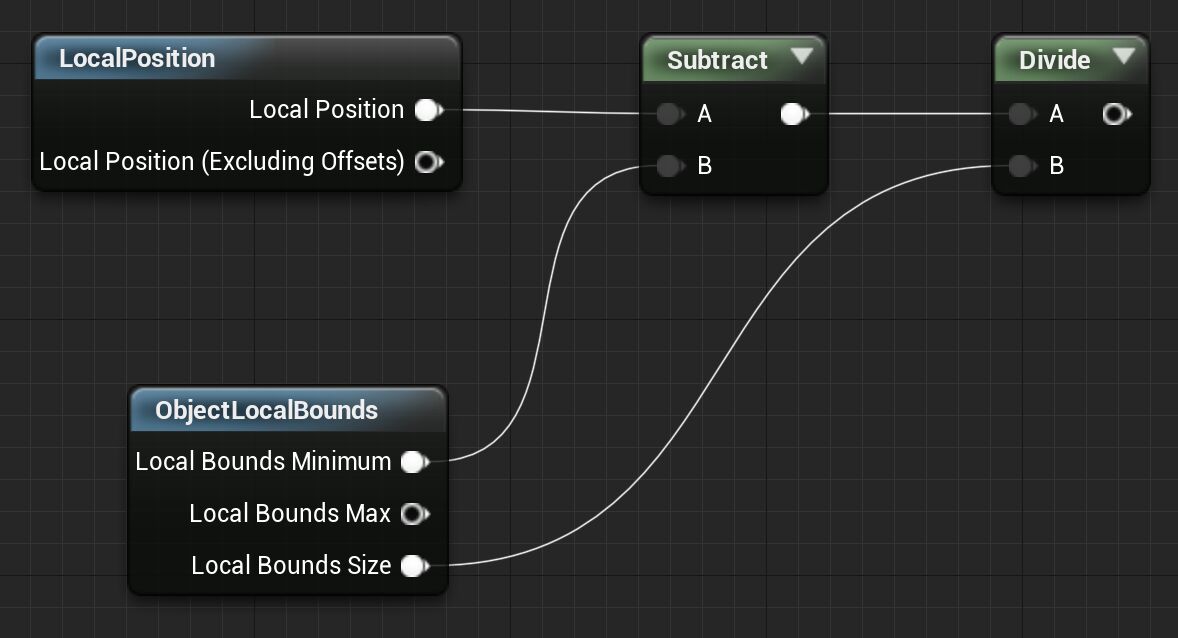Click the Local Bounds Size output pin

click(413, 565)
